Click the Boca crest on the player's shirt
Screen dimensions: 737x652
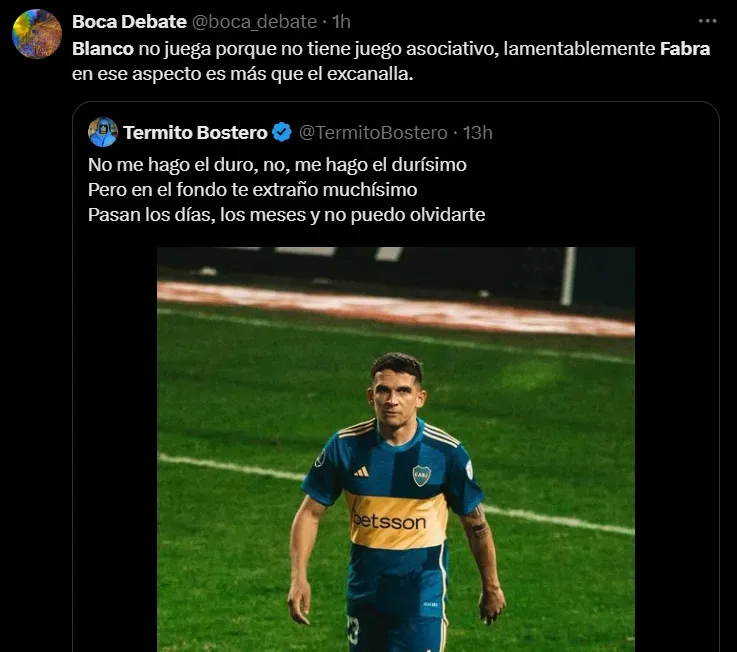(x=421, y=475)
